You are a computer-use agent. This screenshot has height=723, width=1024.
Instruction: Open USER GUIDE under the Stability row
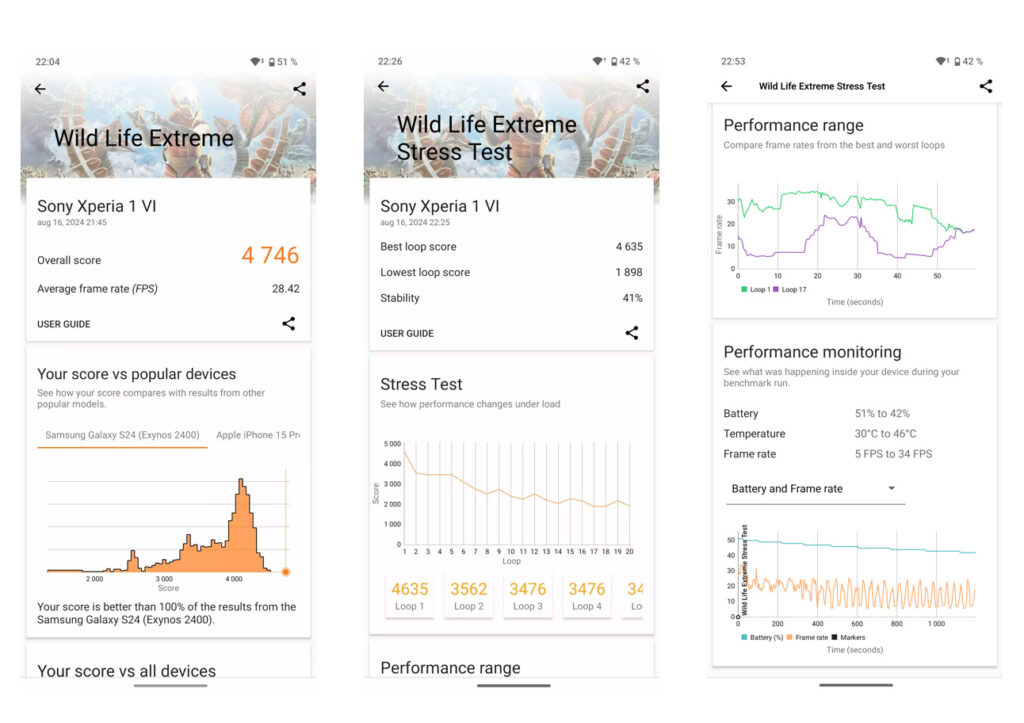pos(407,333)
